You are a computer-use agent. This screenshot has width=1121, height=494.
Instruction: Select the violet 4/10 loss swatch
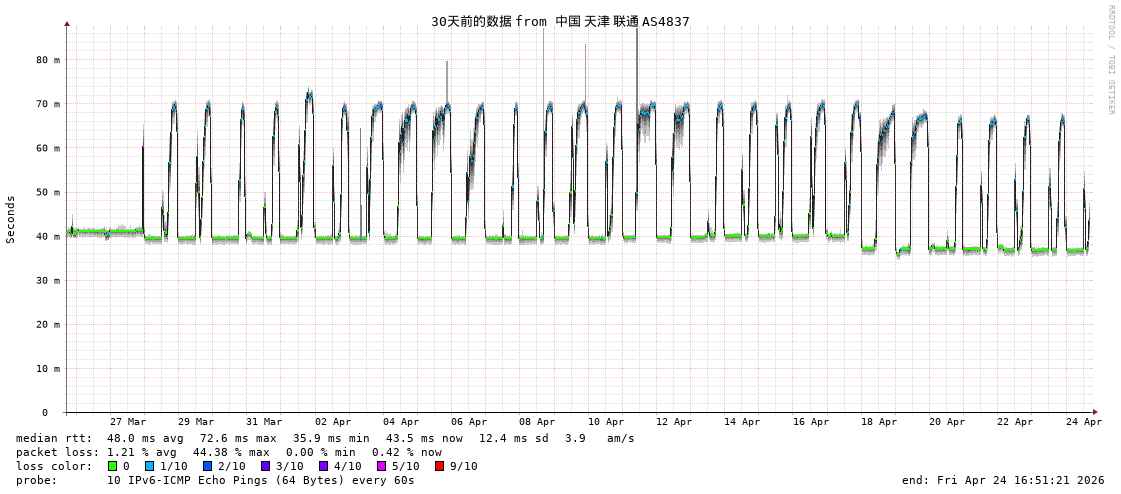[323, 466]
